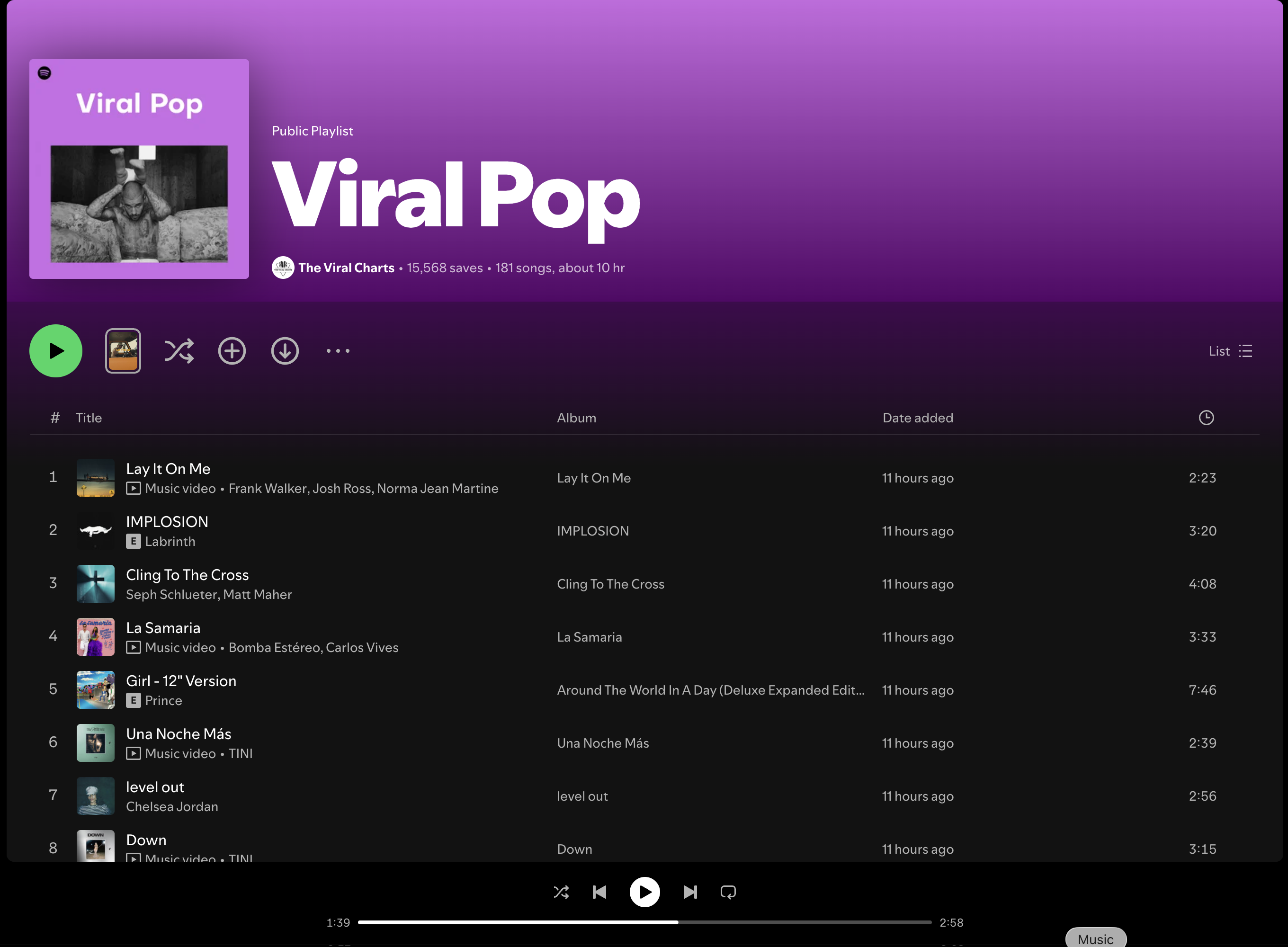The image size is (1288, 947).
Task: Open the Labrinth artist link
Action: pos(170,542)
